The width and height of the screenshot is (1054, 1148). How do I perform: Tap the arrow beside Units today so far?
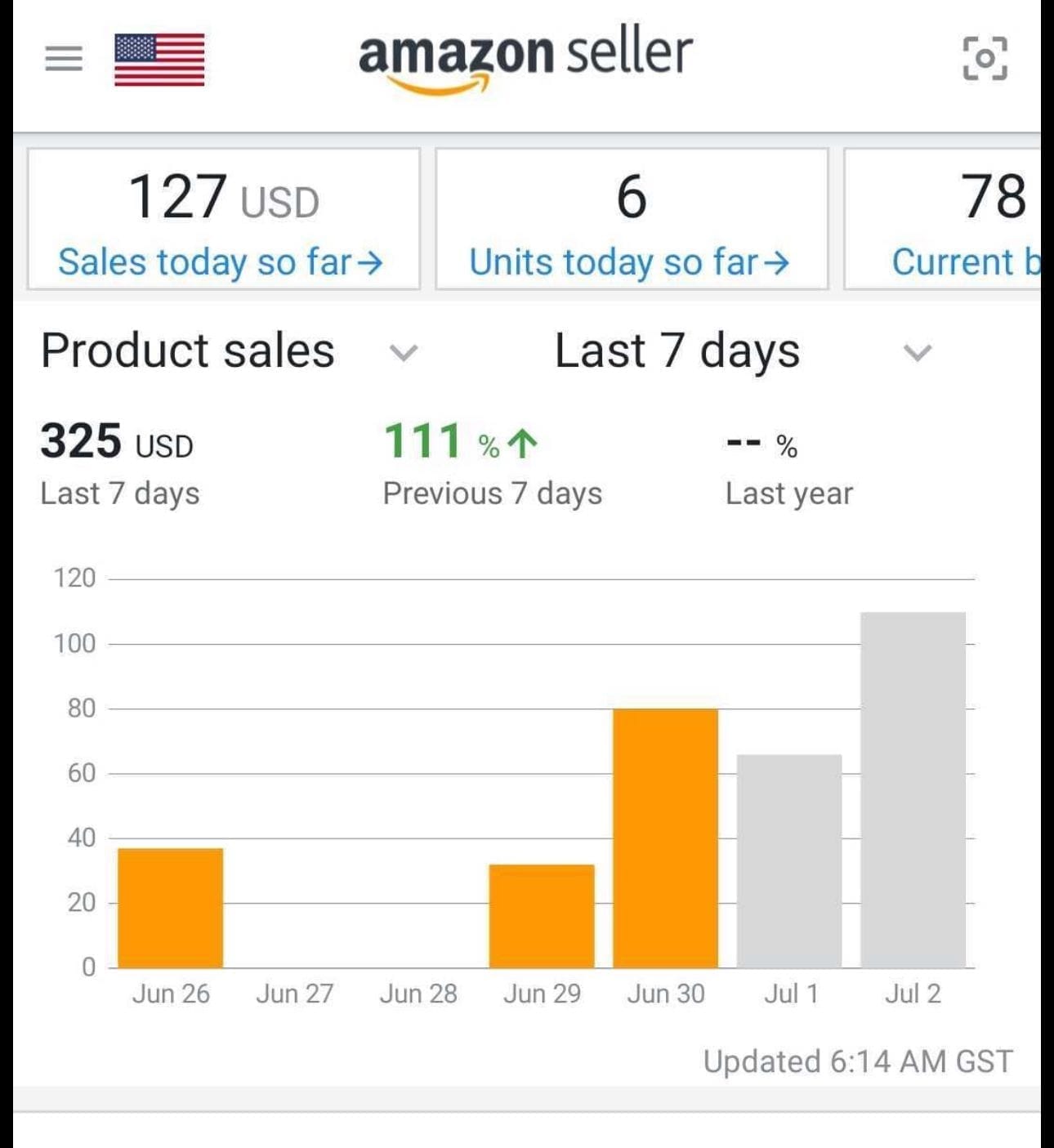pyautogui.click(x=777, y=262)
